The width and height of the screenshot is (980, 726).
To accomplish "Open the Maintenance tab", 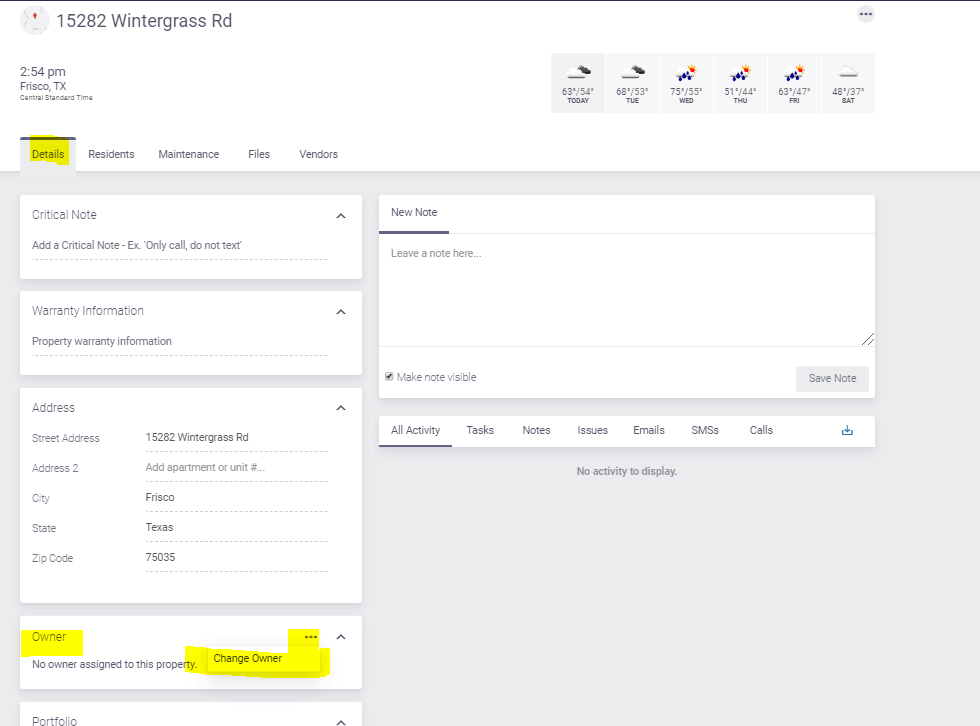I will tap(189, 154).
